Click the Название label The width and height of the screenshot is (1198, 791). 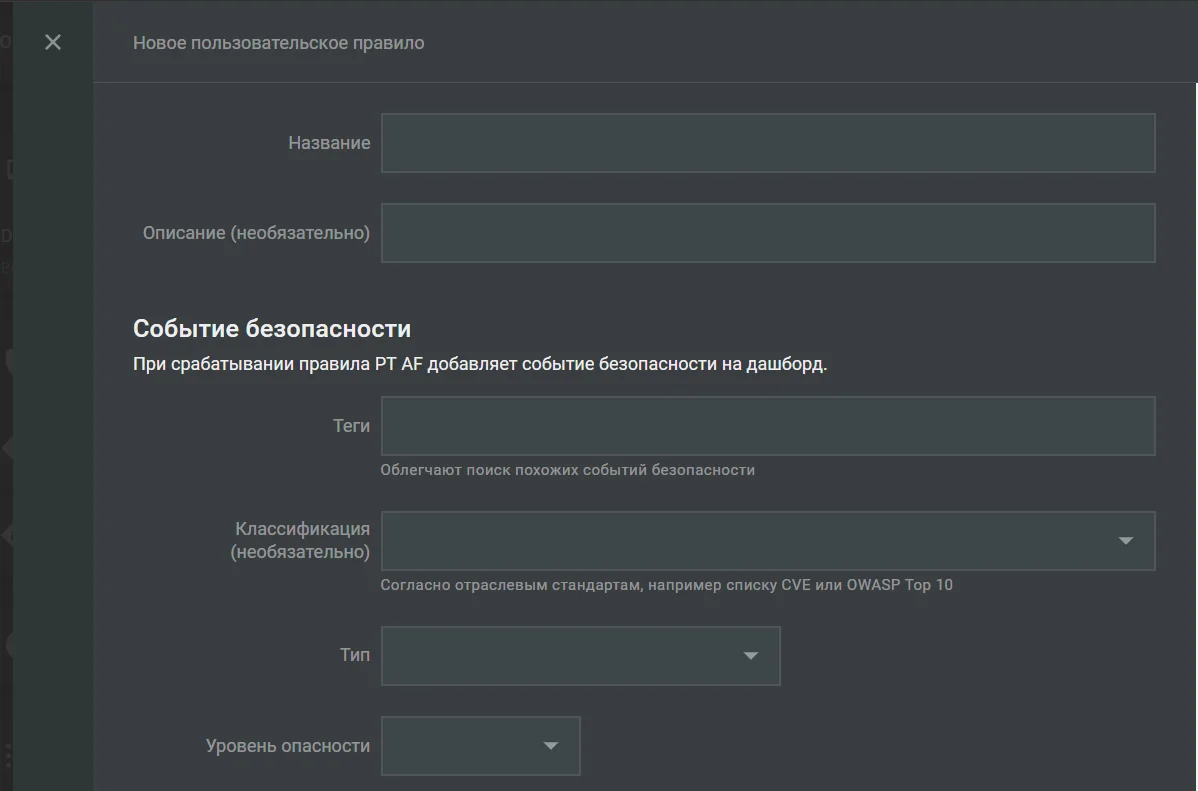tap(329, 143)
